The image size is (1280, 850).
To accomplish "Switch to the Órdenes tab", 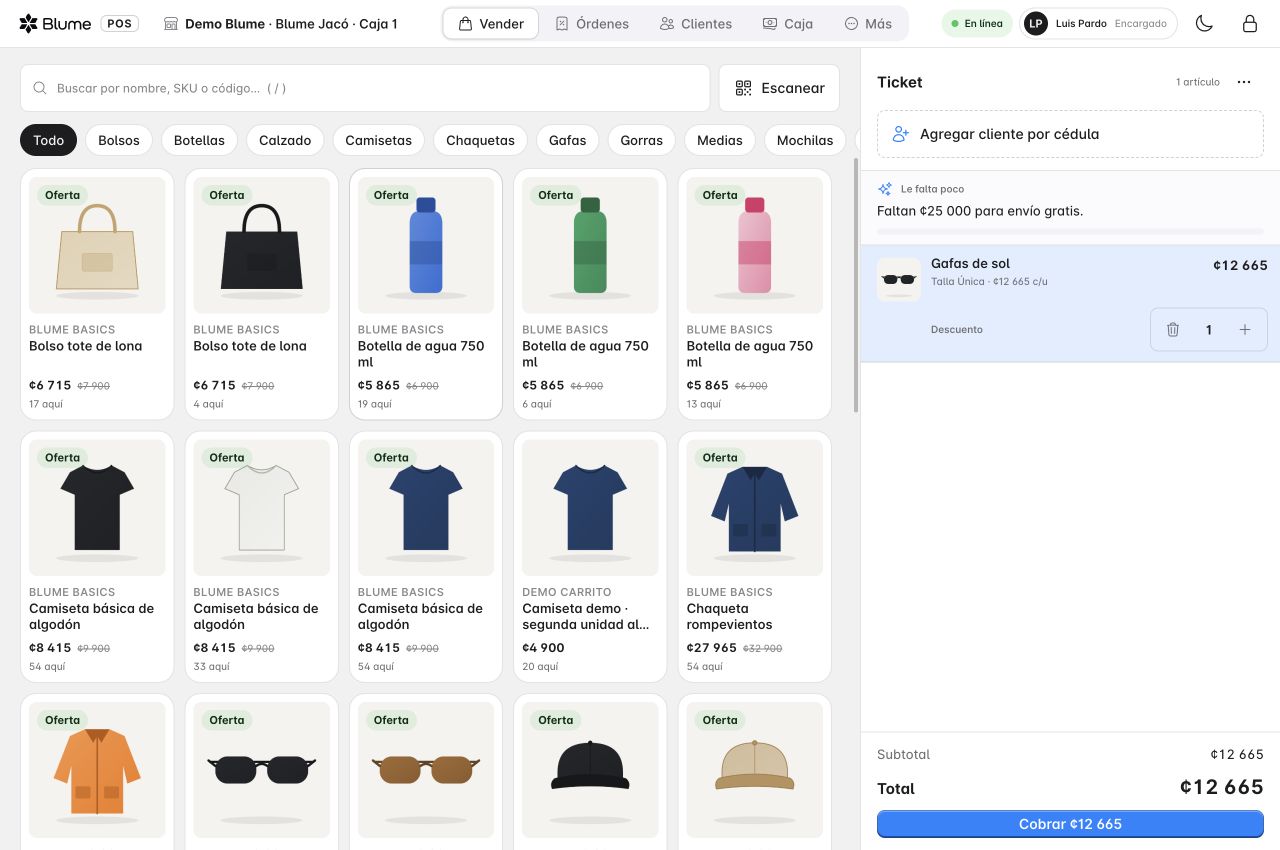I will tap(592, 23).
